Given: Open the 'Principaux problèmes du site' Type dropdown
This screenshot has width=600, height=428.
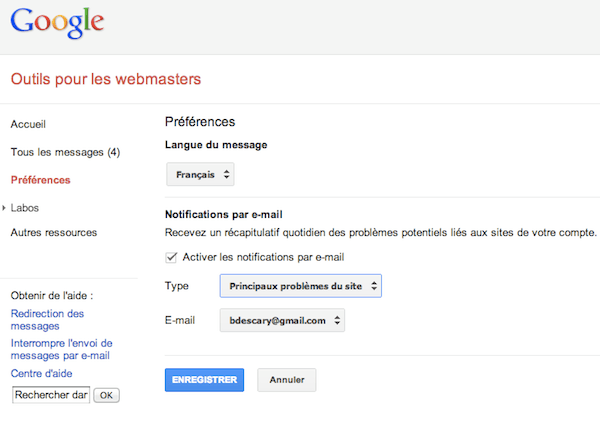Looking at the screenshot, I should [x=300, y=286].
